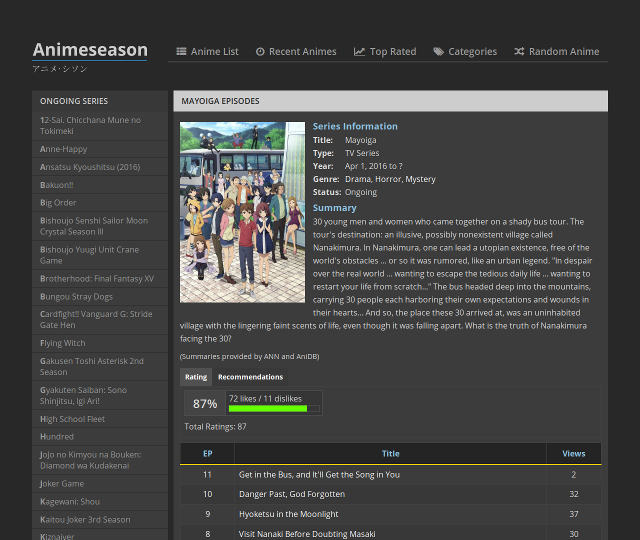The height and width of the screenshot is (540, 640).
Task: Switch to the Recommendations tab
Action: pos(250,377)
